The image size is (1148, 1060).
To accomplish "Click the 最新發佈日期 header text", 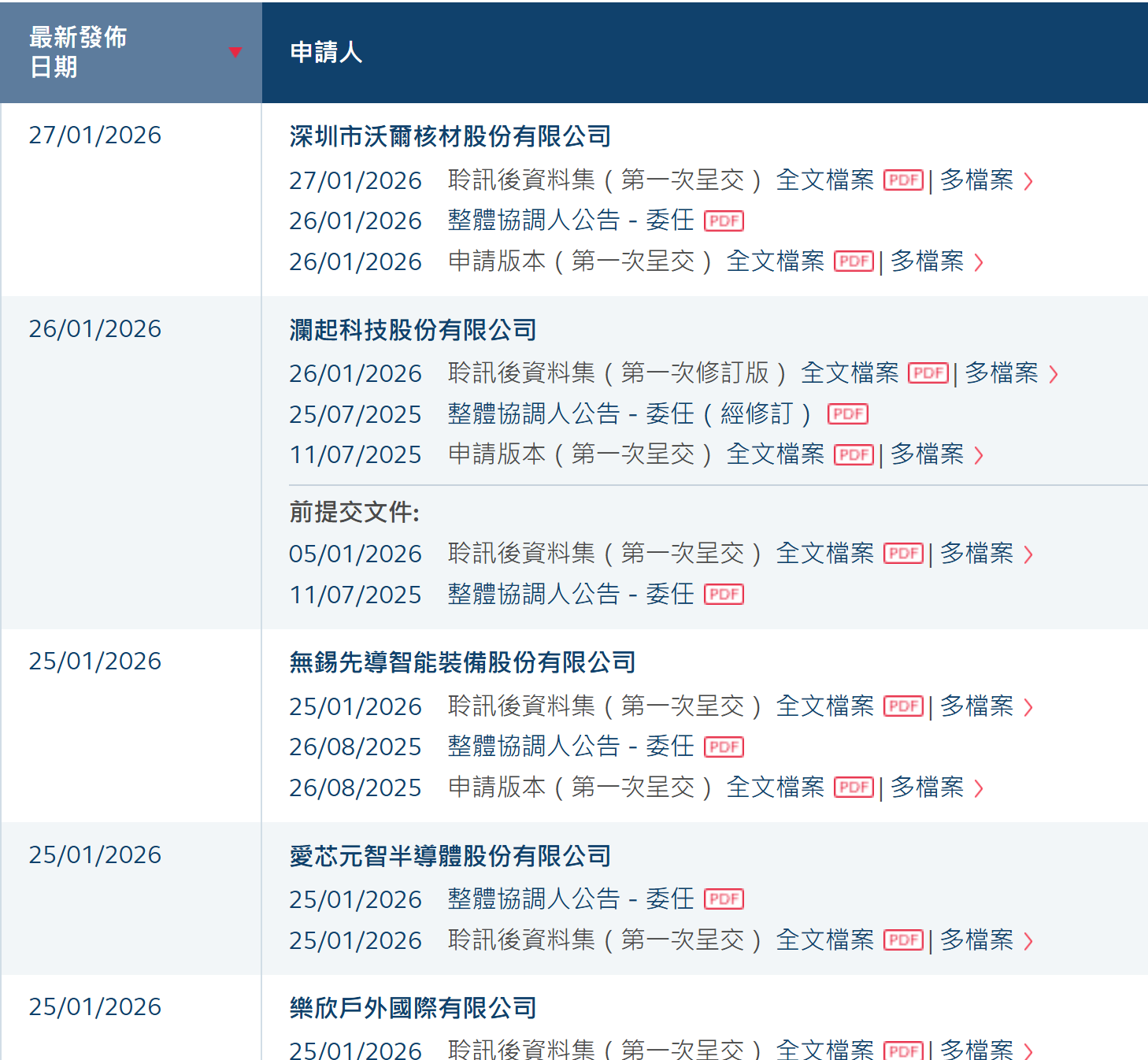I will (78, 52).
